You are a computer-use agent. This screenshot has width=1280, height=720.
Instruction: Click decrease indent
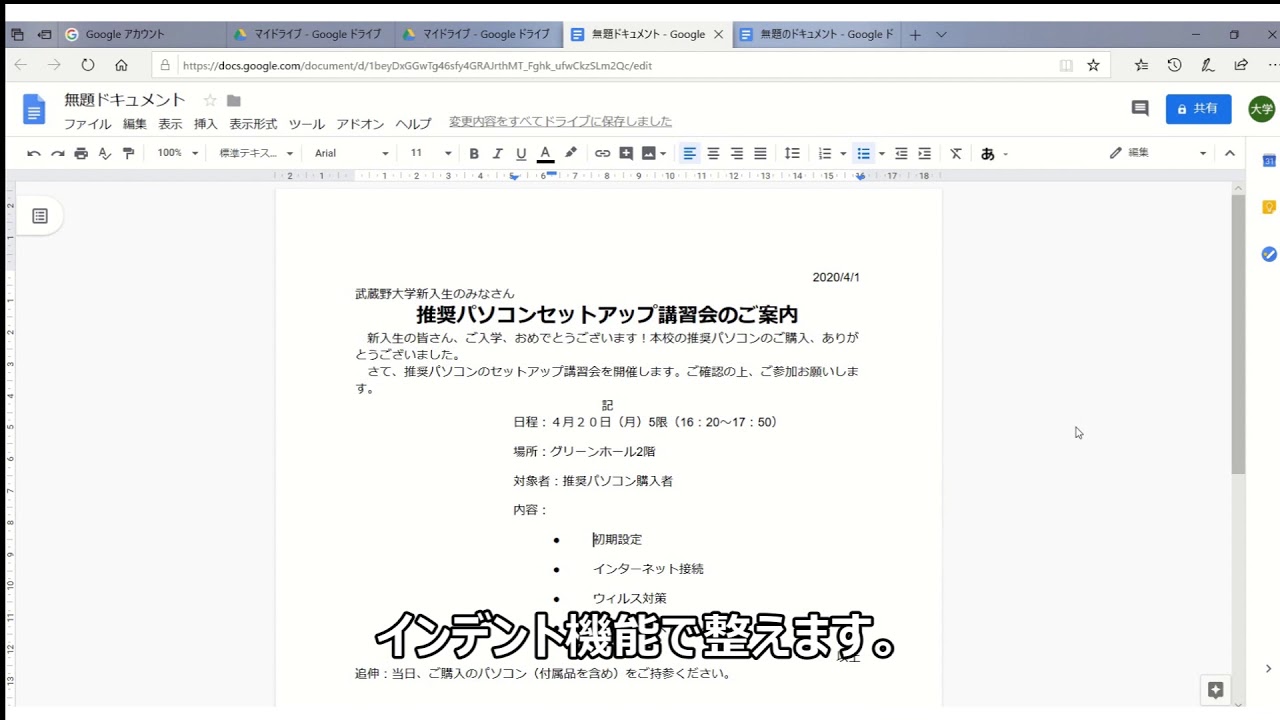click(901, 153)
